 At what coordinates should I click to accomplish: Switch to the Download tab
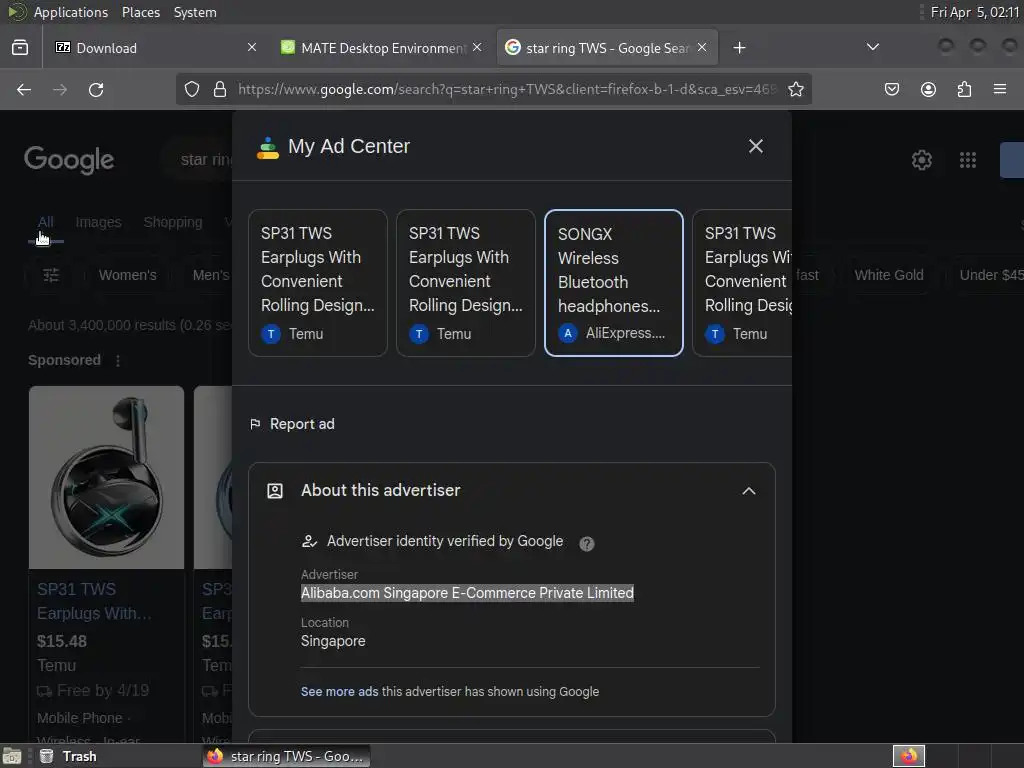pos(155,48)
